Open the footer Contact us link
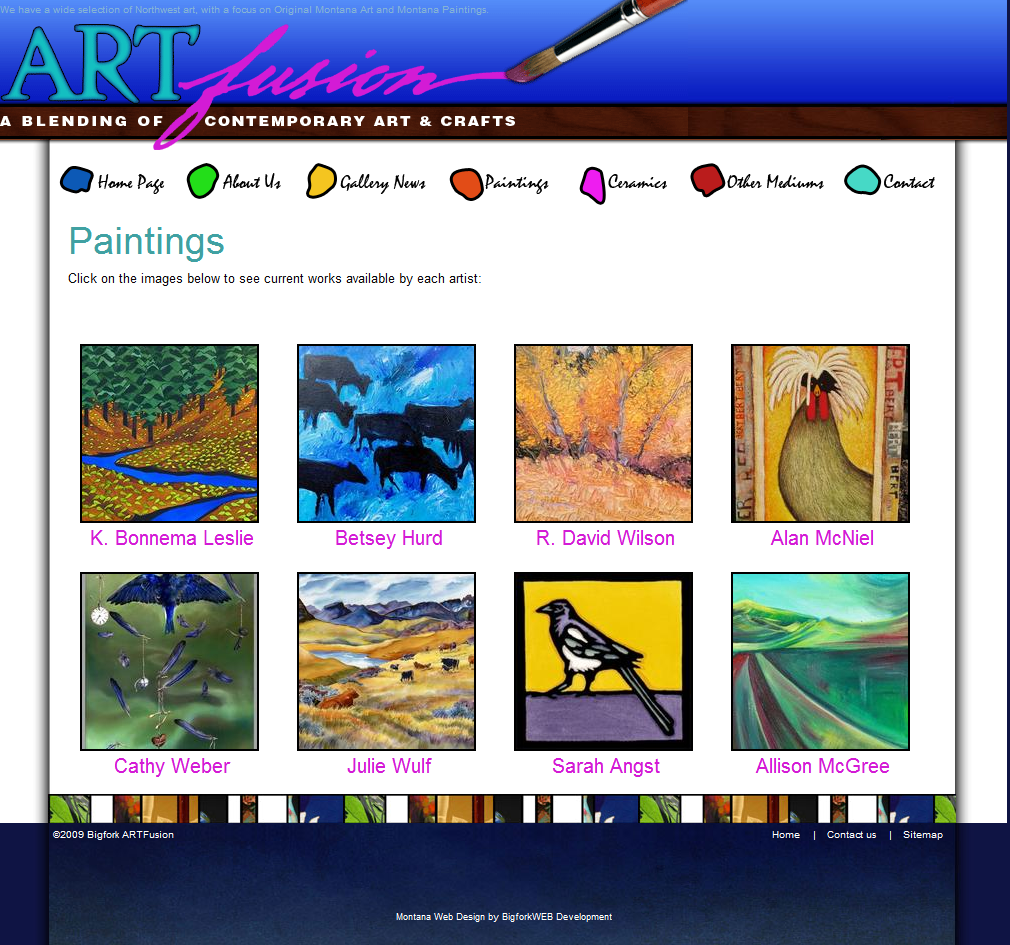1010x945 pixels. pos(851,835)
